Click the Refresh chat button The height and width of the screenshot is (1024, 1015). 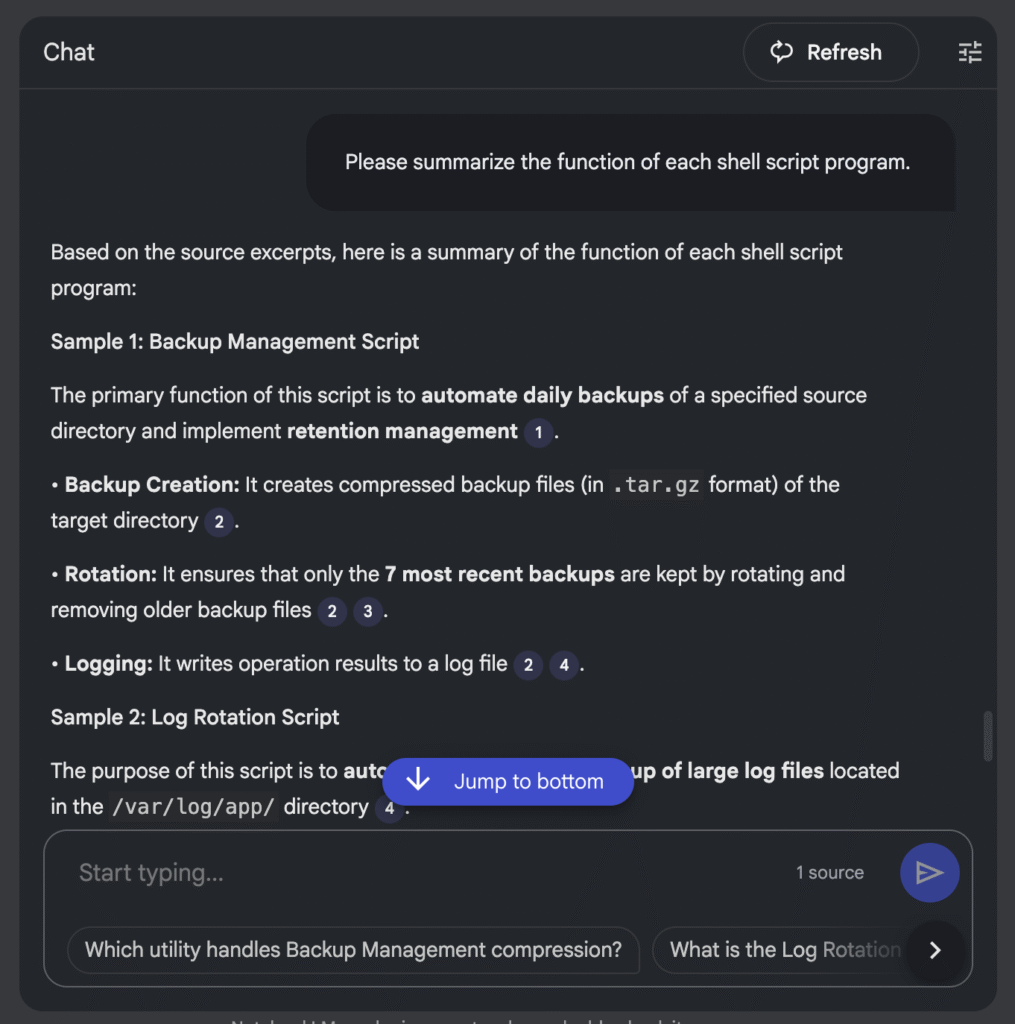830,53
